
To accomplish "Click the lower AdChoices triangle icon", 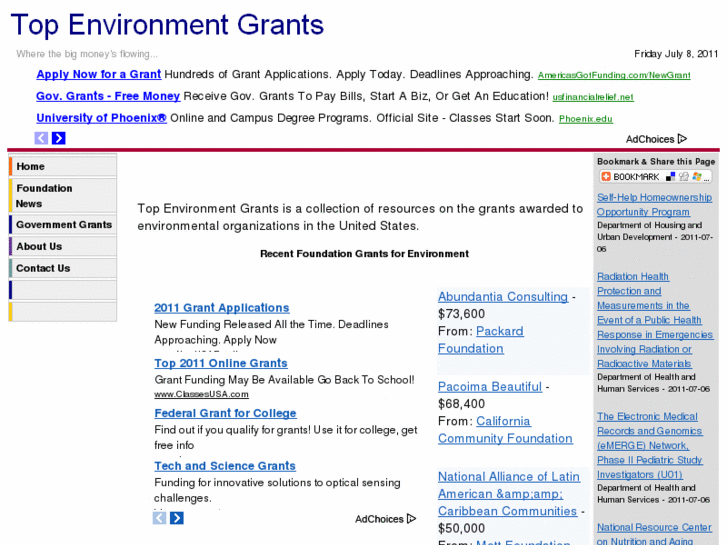I will [411, 519].
